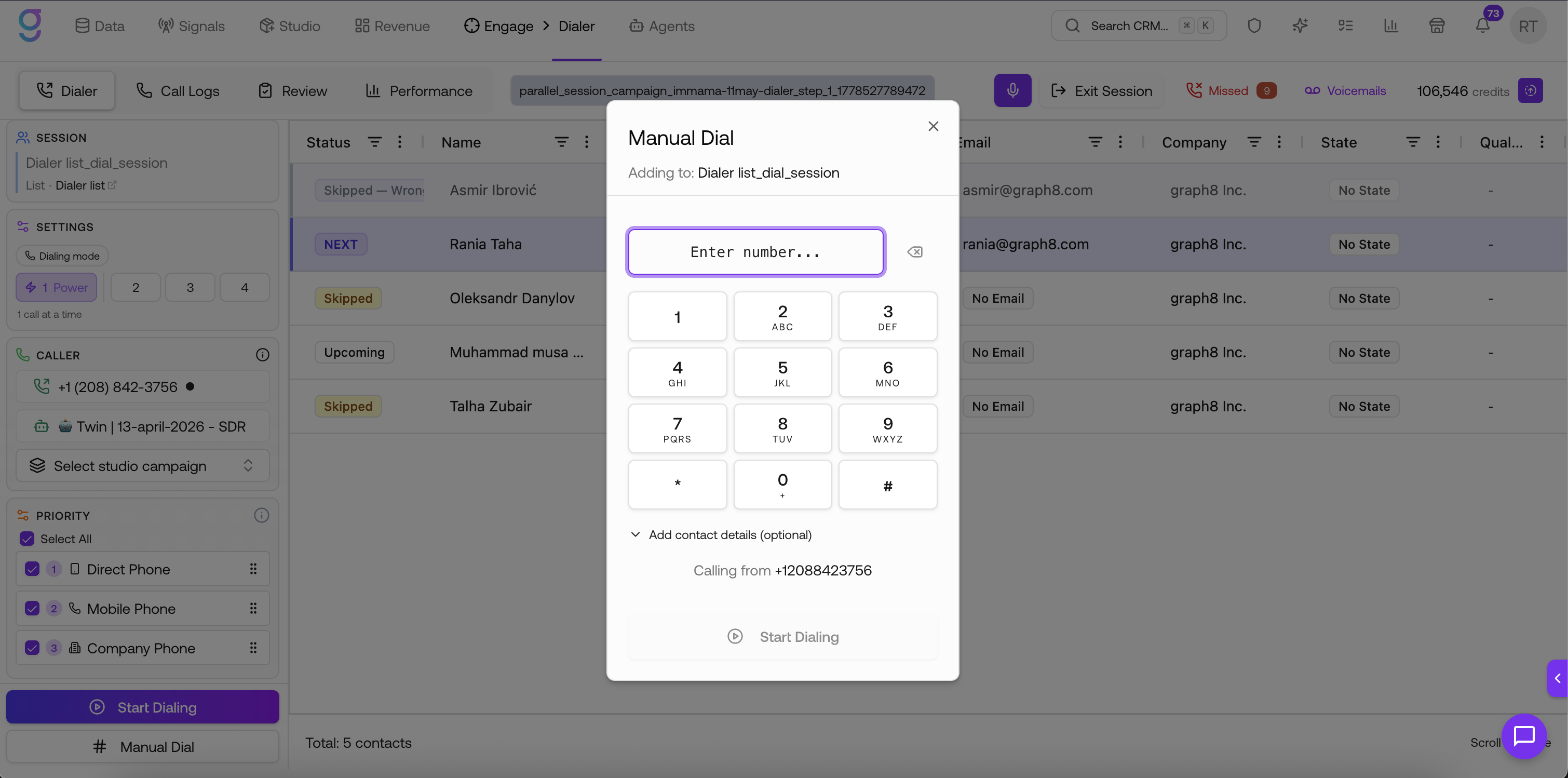
Task: Open the shield icon in top bar
Action: tap(1254, 25)
